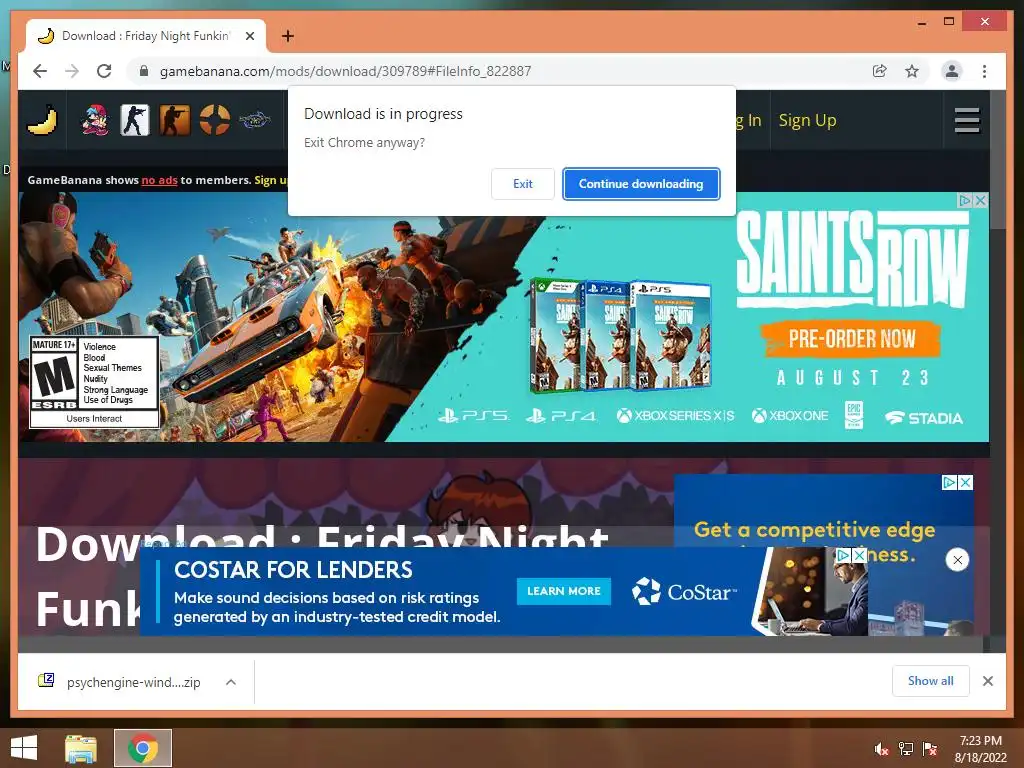The height and width of the screenshot is (768, 1024).
Task: Close the Saints Row banner ad
Action: point(980,200)
